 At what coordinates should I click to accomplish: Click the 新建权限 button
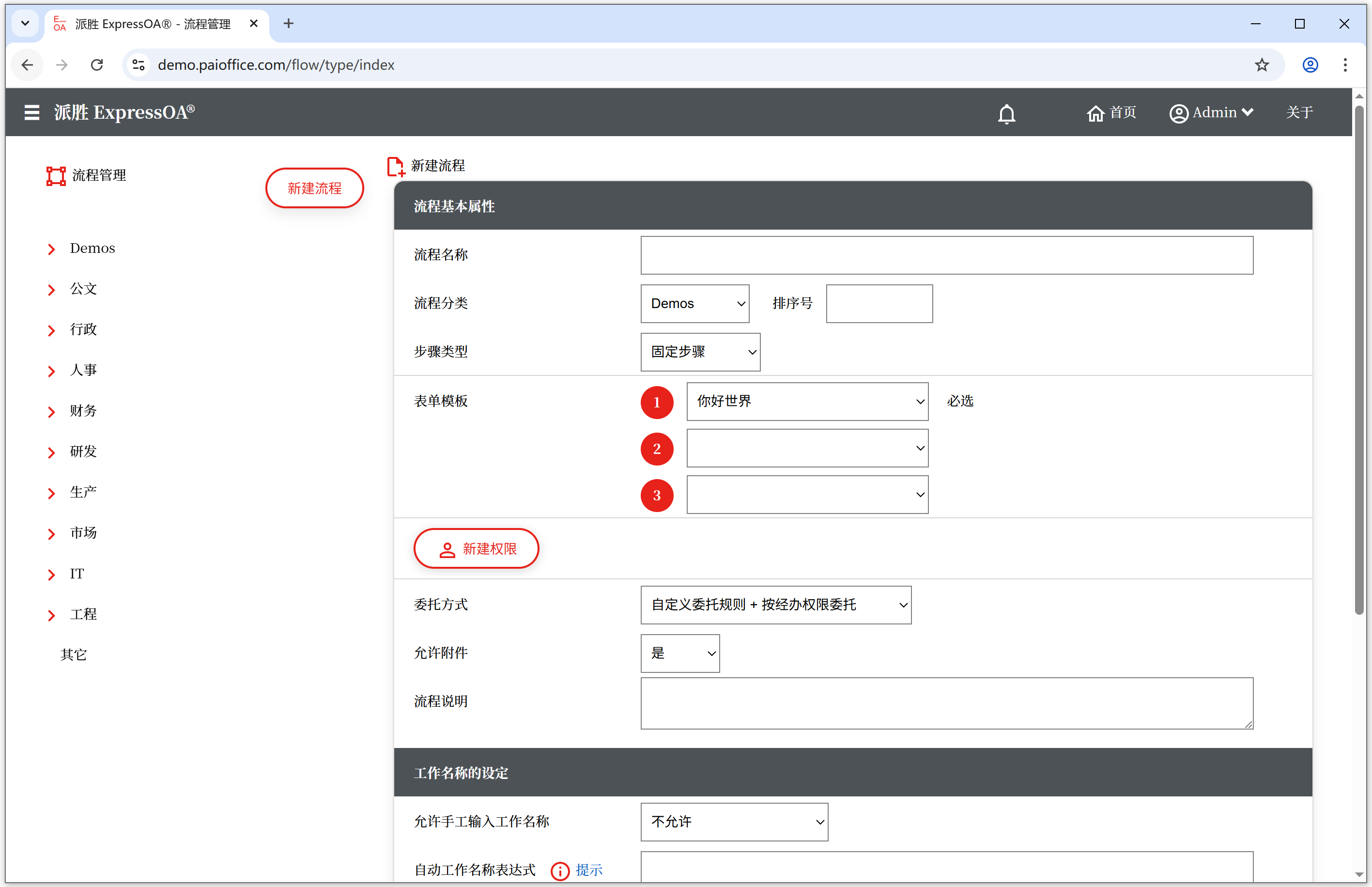coord(476,548)
